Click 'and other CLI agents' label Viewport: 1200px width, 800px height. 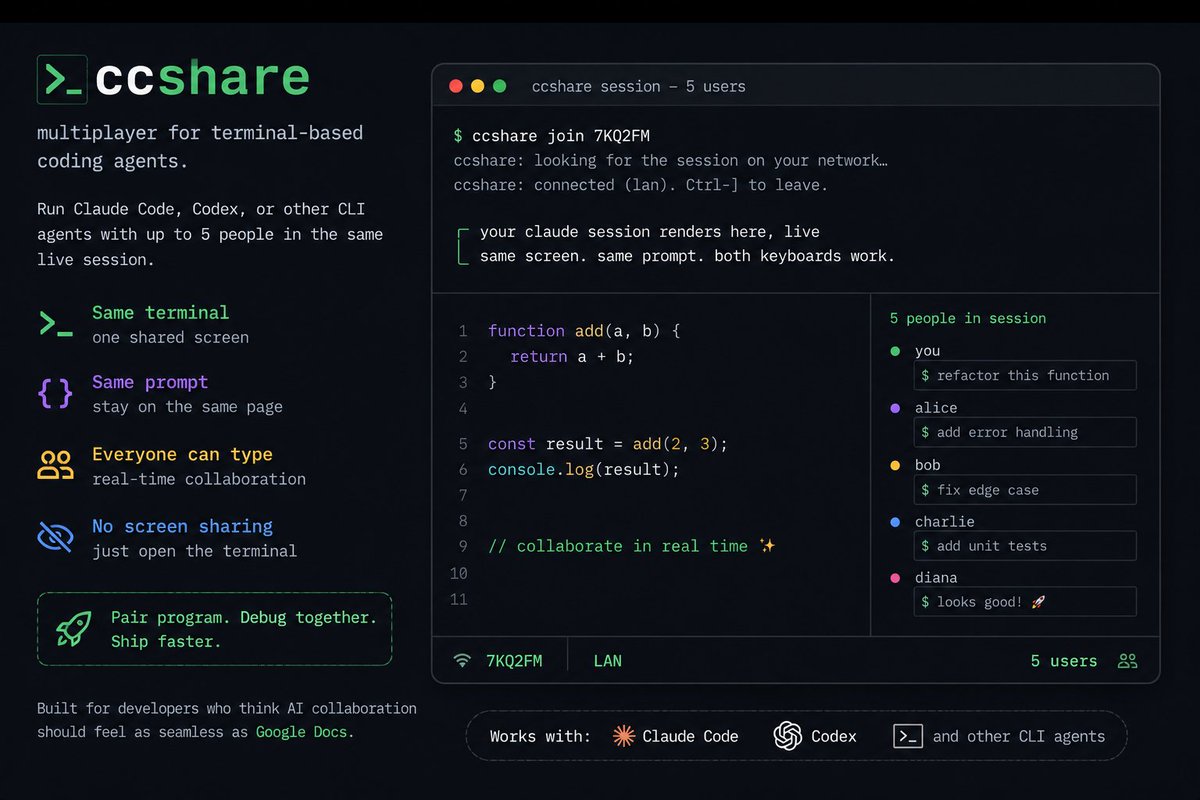(x=1019, y=736)
